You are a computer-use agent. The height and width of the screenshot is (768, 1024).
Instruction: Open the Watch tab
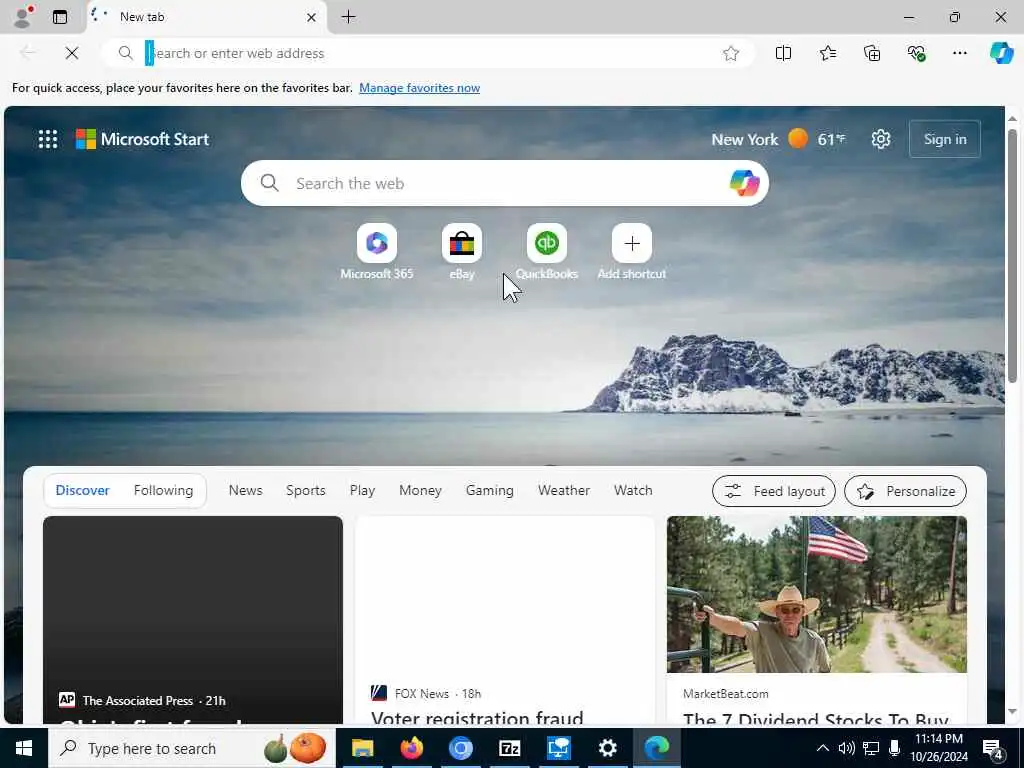[633, 490]
